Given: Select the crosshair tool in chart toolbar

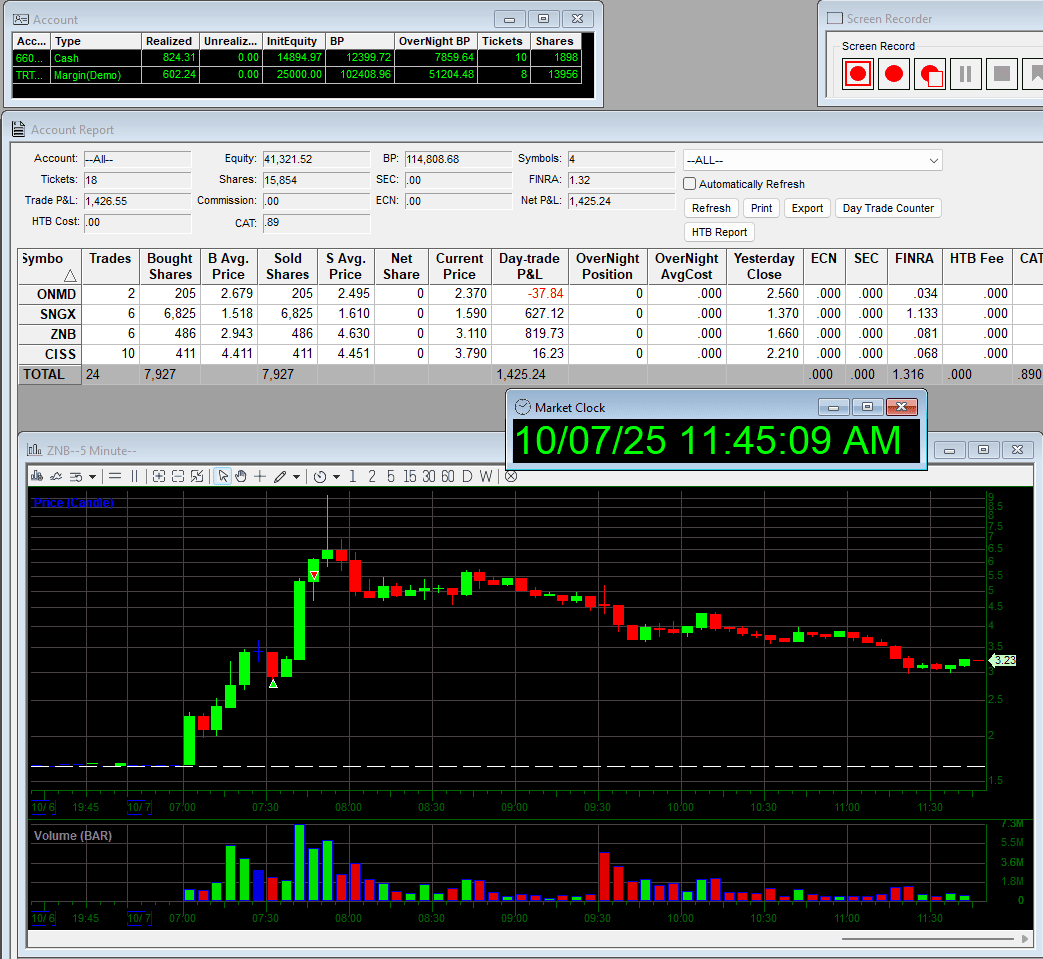Looking at the screenshot, I should 260,476.
